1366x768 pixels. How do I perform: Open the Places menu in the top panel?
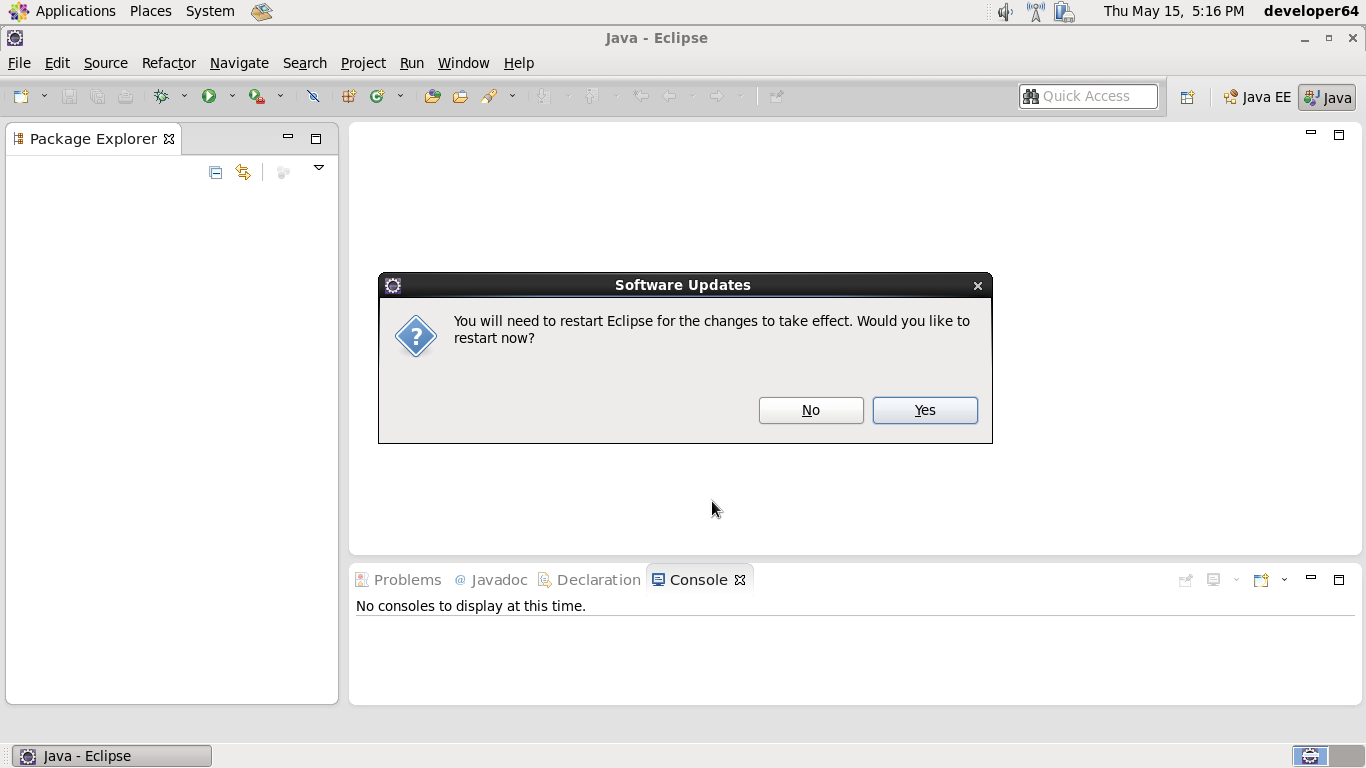coord(151,11)
